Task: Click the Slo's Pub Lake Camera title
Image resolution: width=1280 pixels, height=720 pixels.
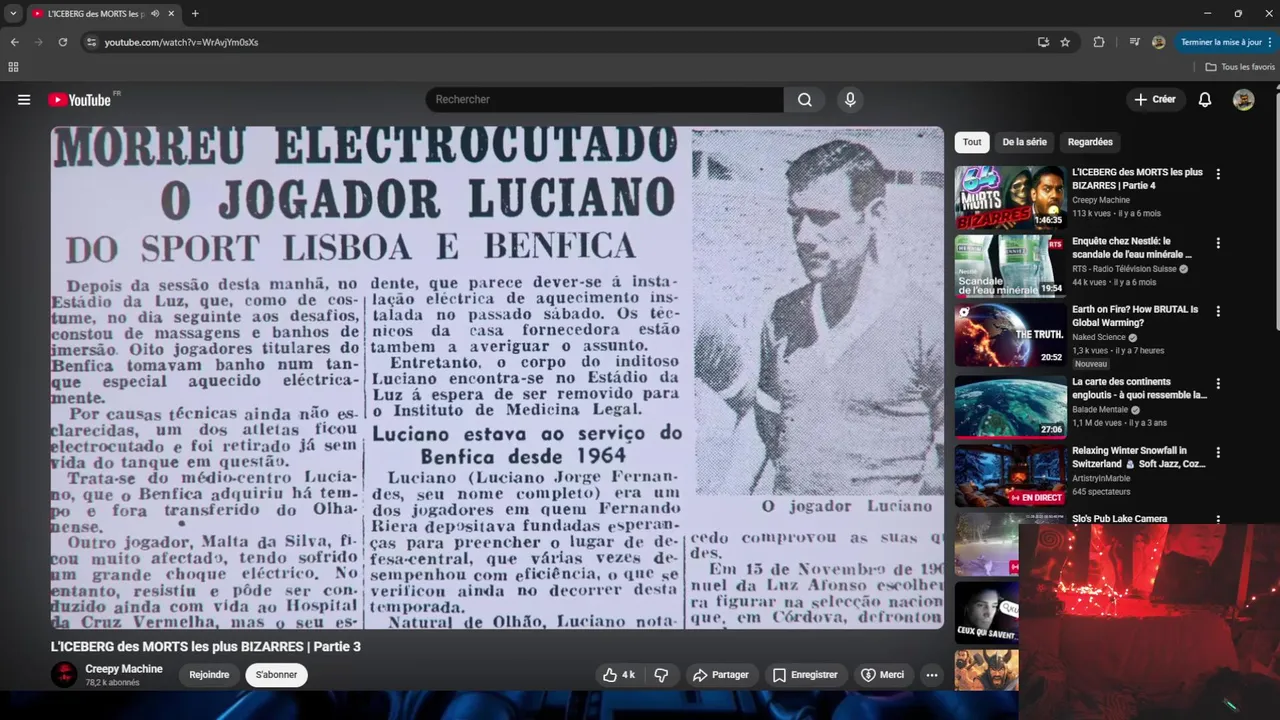Action: pyautogui.click(x=1119, y=519)
